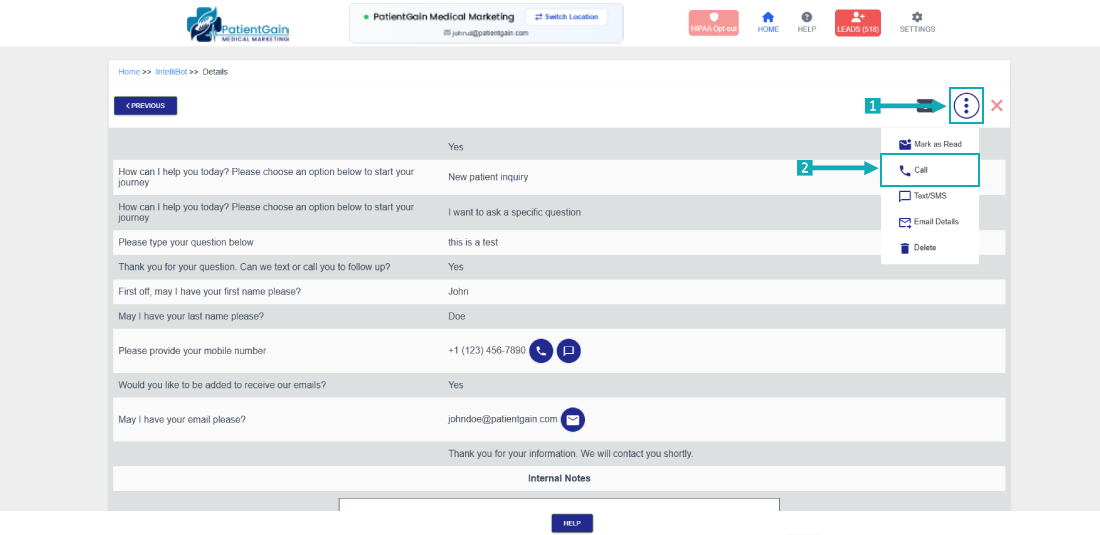Click the phone call icon beside mobile number

[541, 351]
